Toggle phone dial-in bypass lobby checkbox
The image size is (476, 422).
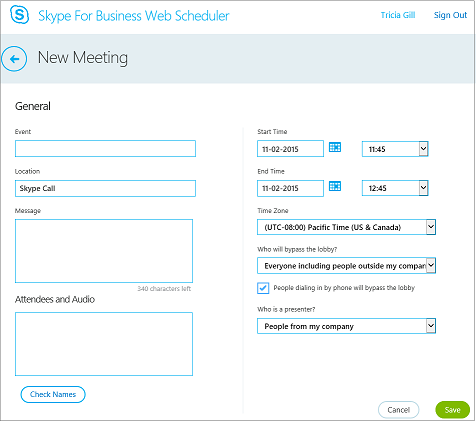[x=263, y=288]
